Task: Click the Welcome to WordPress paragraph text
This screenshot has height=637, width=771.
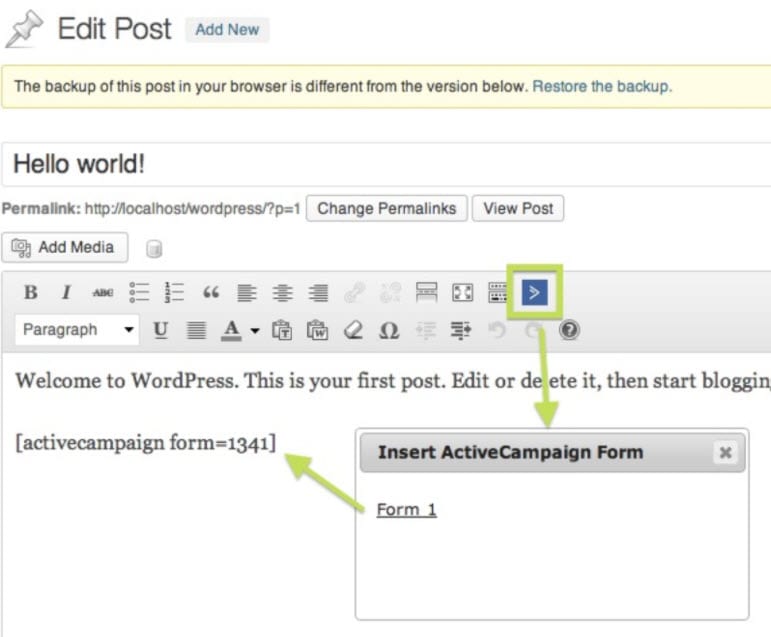Action: coord(392,381)
